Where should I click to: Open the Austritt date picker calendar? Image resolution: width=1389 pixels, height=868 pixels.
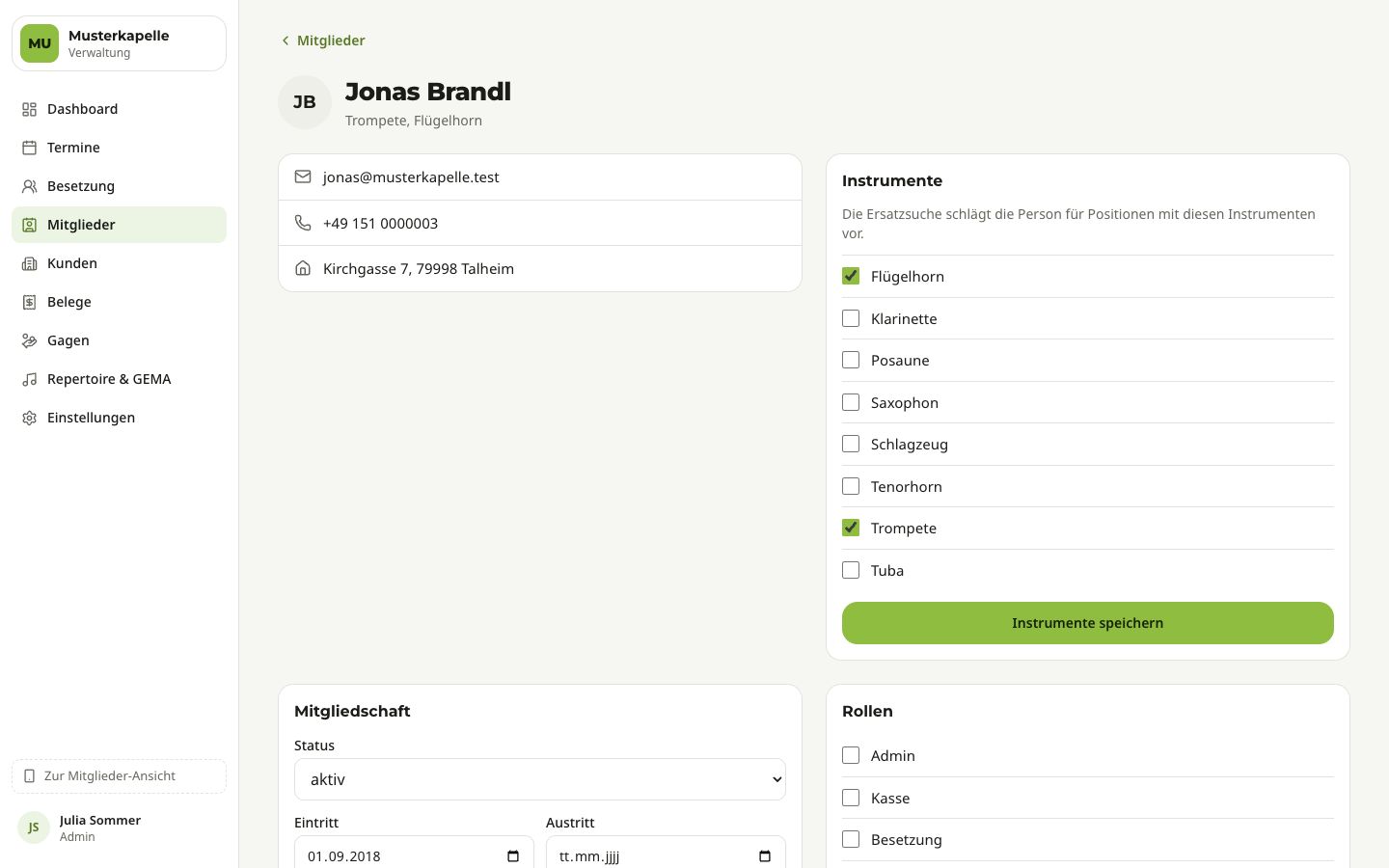[765, 856]
